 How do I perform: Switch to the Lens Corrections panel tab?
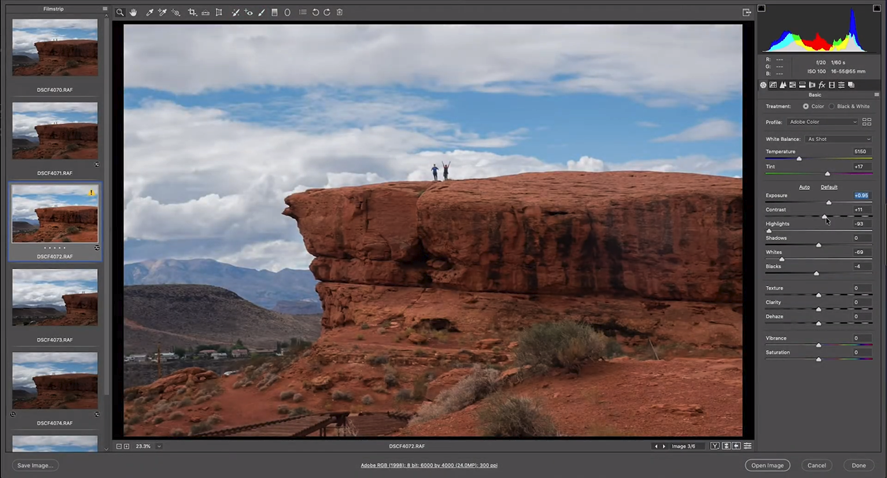pos(812,85)
